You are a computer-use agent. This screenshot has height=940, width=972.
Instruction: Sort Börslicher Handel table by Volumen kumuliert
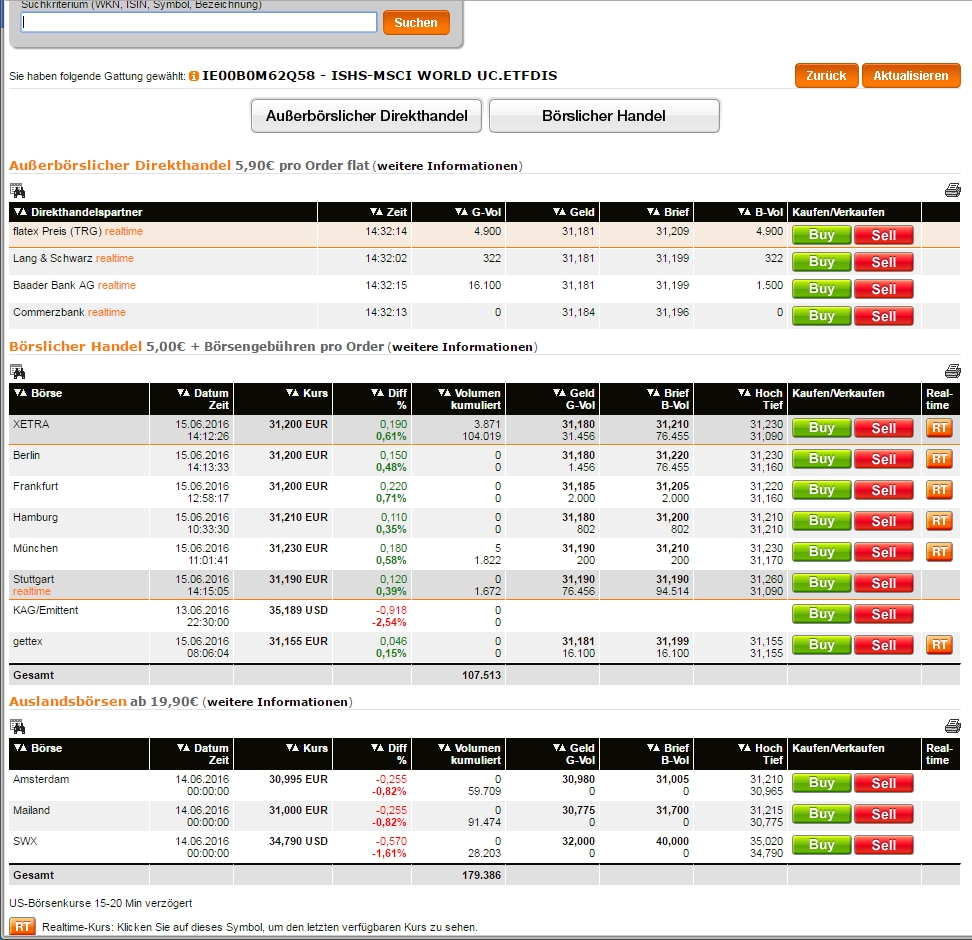[469, 399]
